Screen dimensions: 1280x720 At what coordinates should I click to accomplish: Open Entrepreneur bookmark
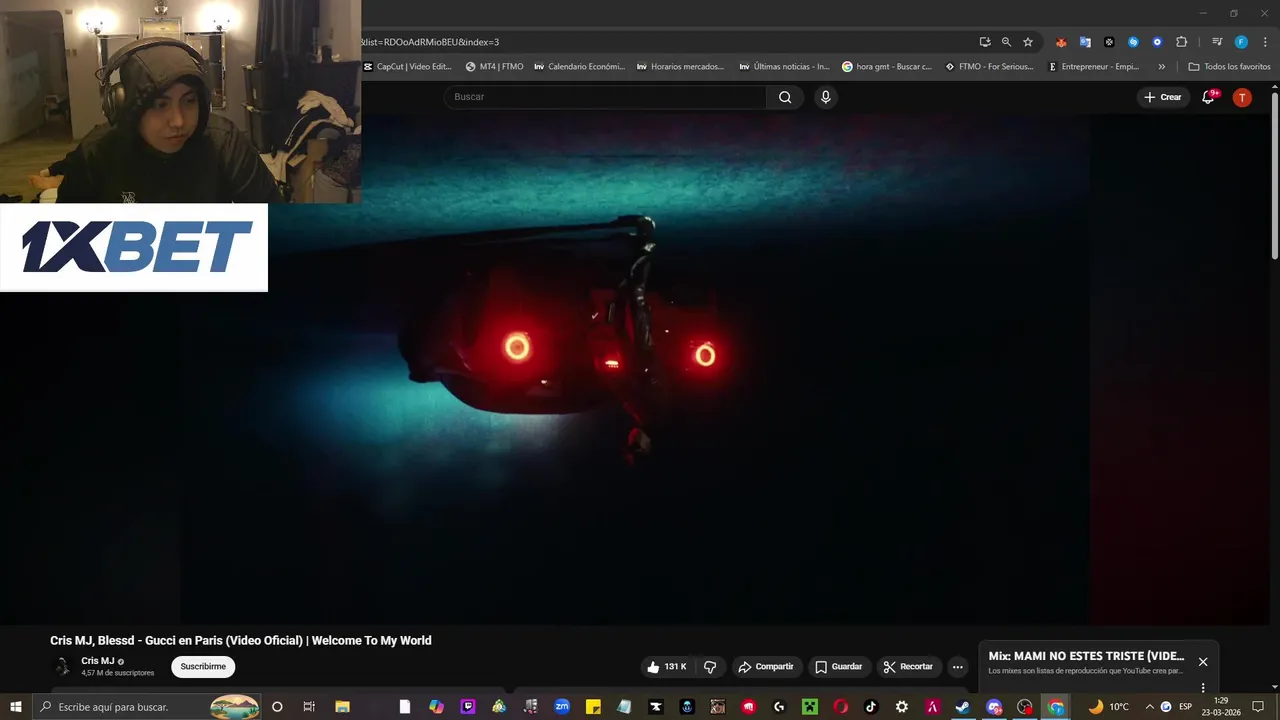1093,67
